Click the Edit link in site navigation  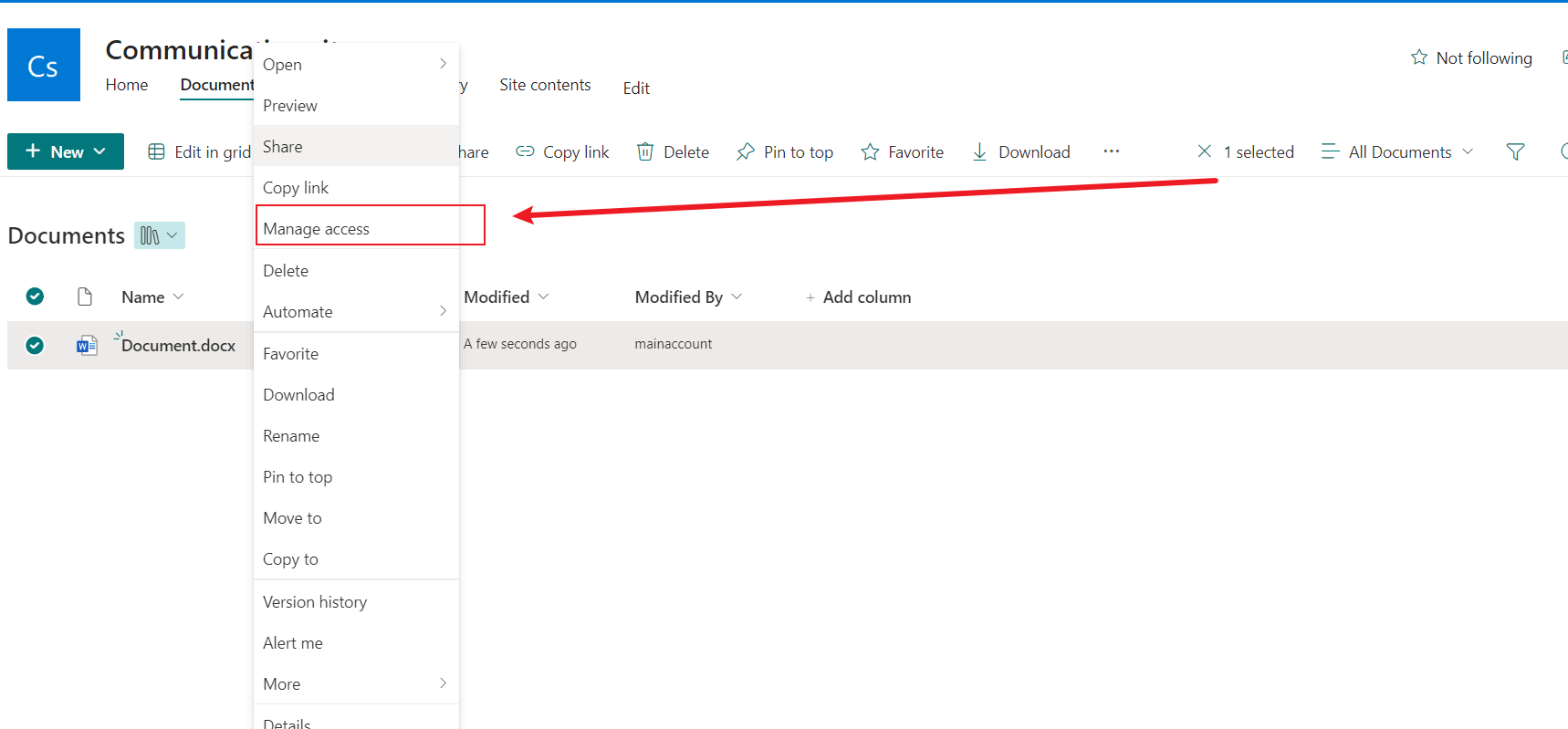click(x=636, y=88)
